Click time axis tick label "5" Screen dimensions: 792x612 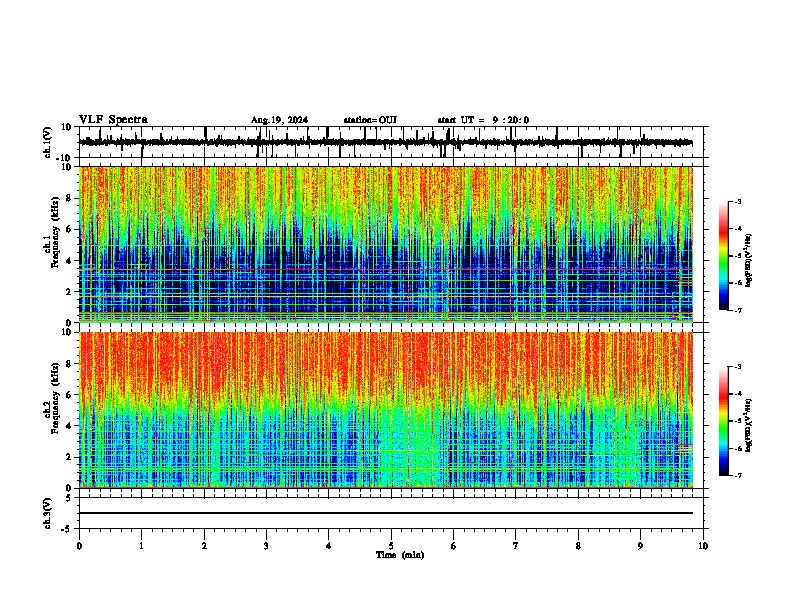click(x=391, y=546)
